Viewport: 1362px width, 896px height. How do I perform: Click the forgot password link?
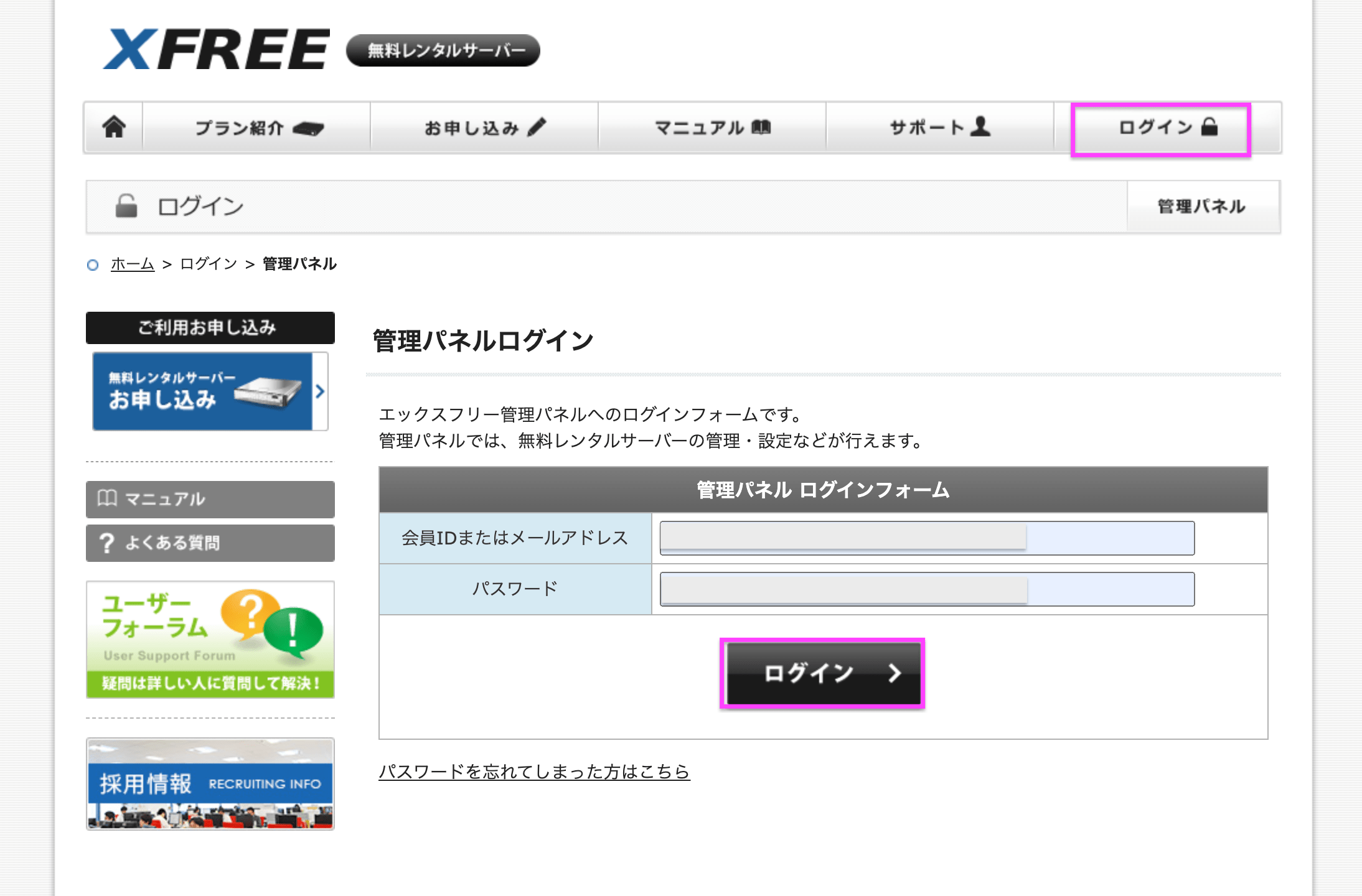tap(534, 772)
